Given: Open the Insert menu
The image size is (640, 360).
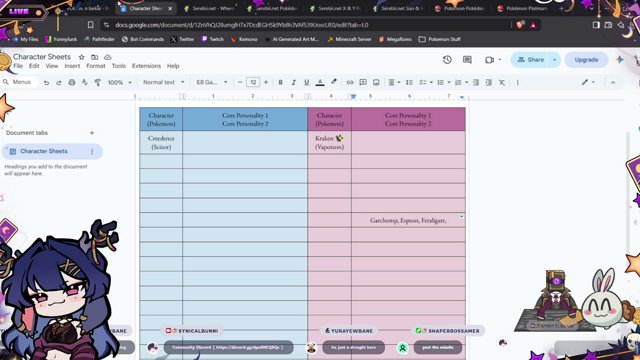Looking at the screenshot, I should point(72,66).
